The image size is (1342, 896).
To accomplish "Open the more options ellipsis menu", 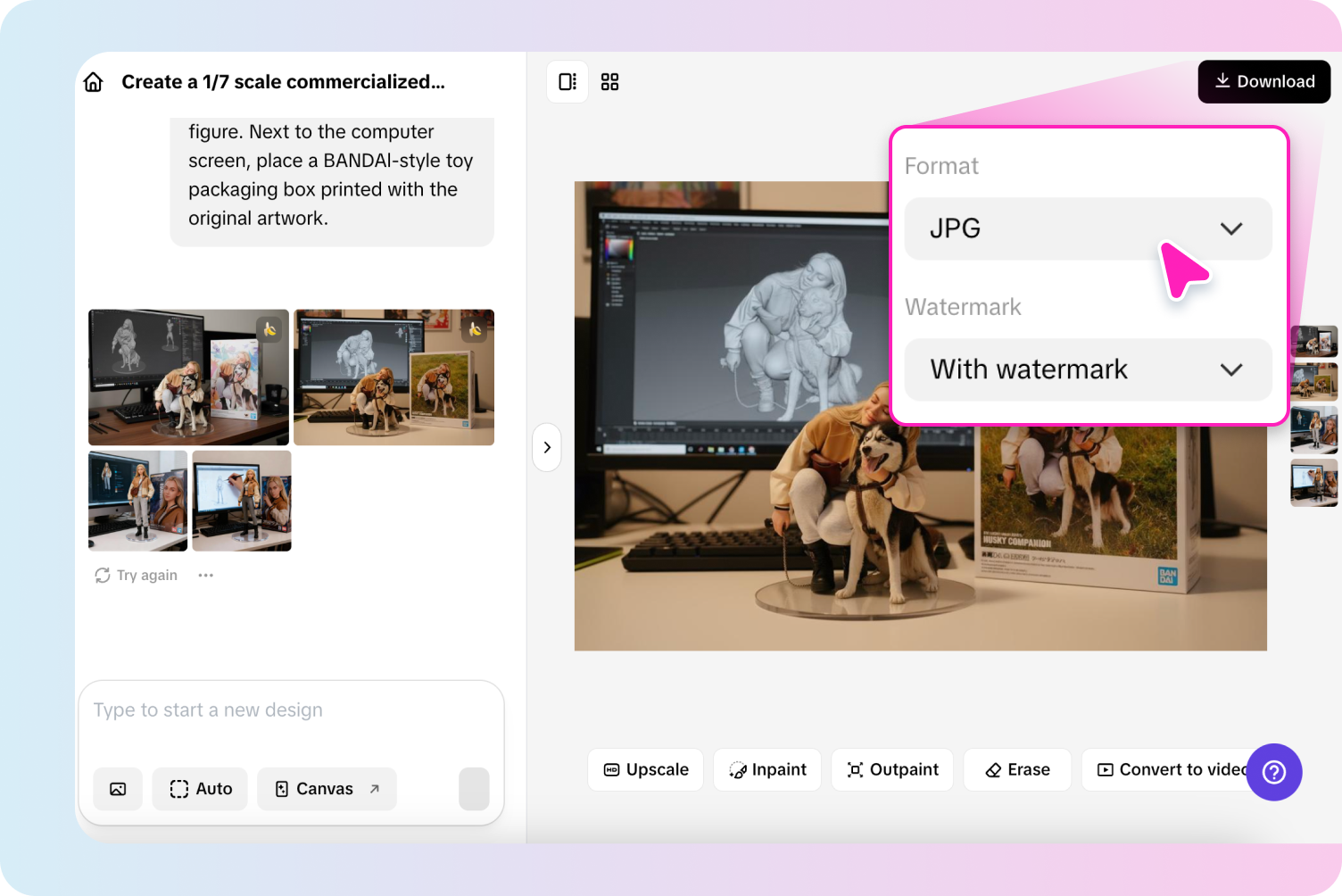I will [206, 576].
